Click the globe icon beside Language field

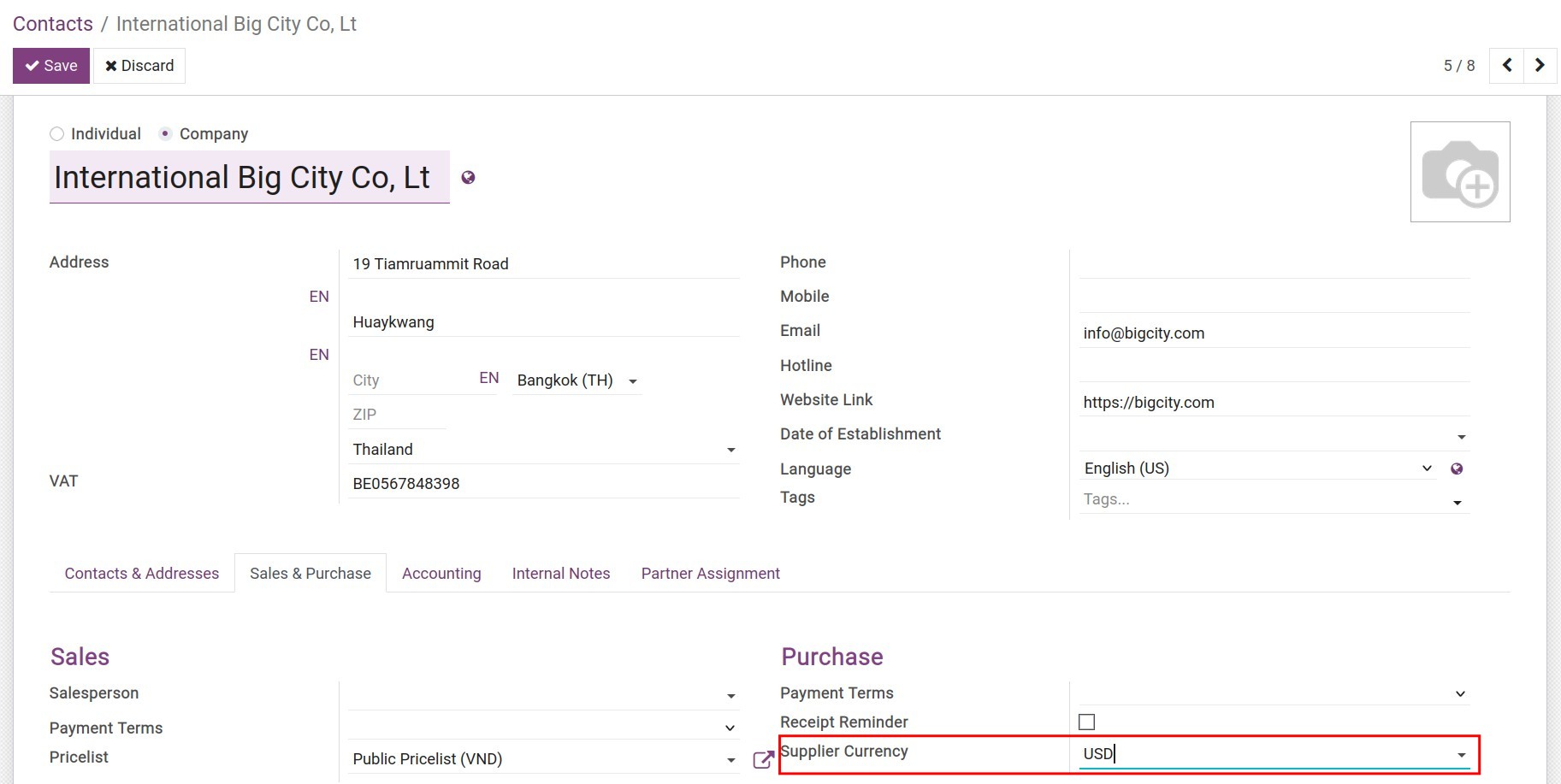click(1457, 469)
